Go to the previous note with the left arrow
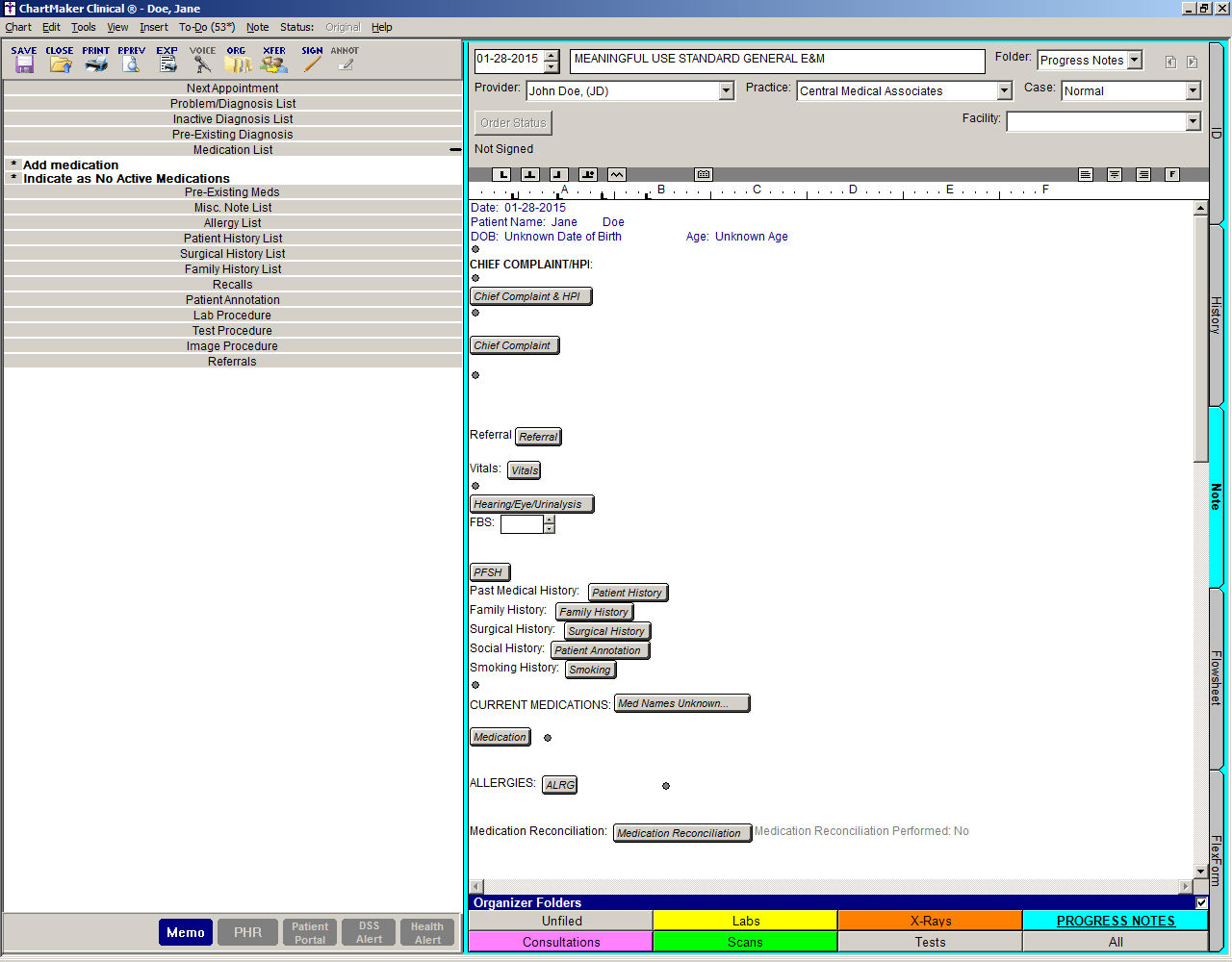 1170,62
